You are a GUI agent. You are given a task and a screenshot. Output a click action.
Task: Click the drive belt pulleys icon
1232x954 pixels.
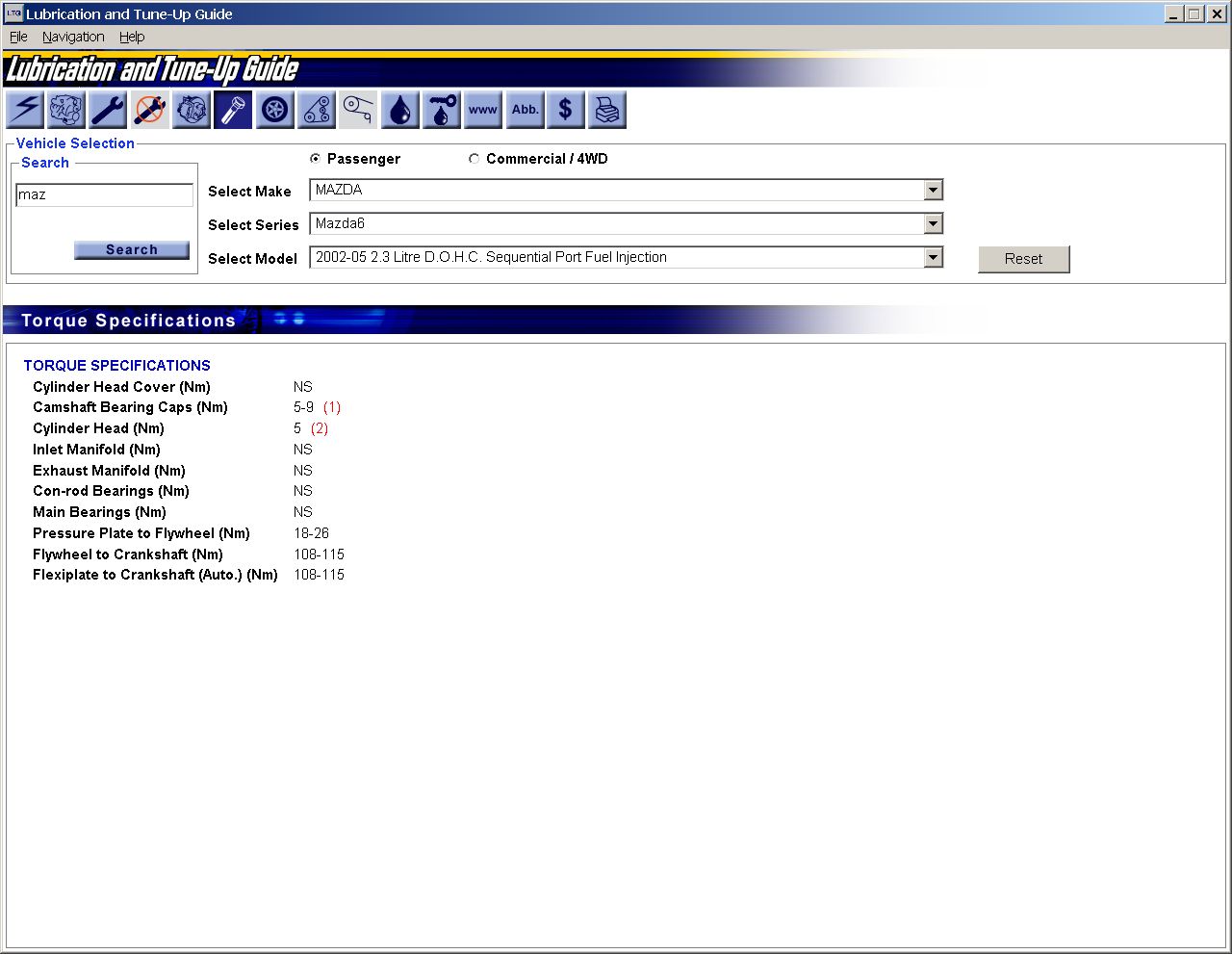click(x=317, y=110)
